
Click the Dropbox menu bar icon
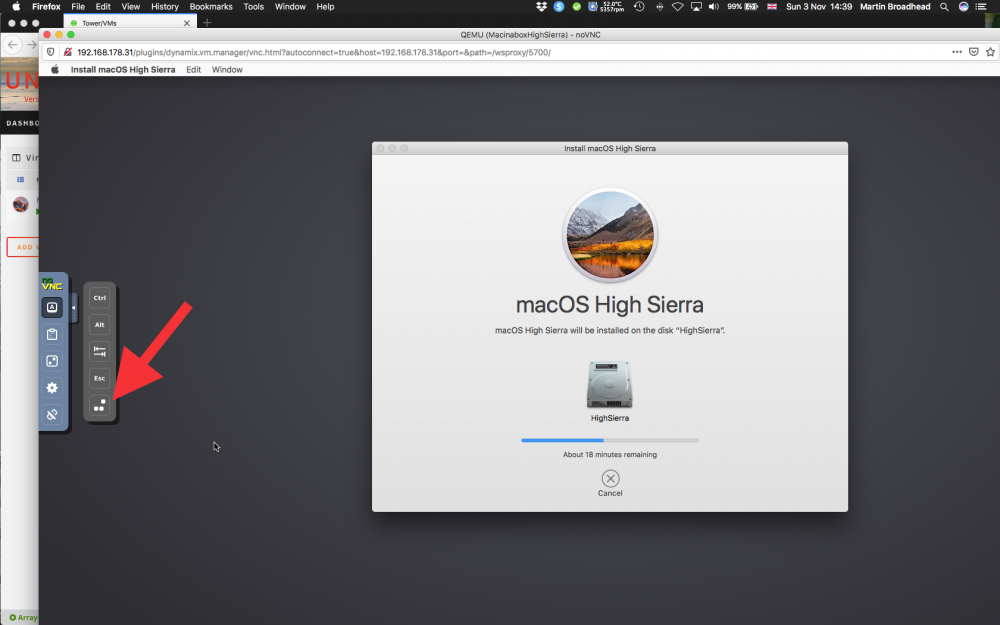[x=541, y=6]
